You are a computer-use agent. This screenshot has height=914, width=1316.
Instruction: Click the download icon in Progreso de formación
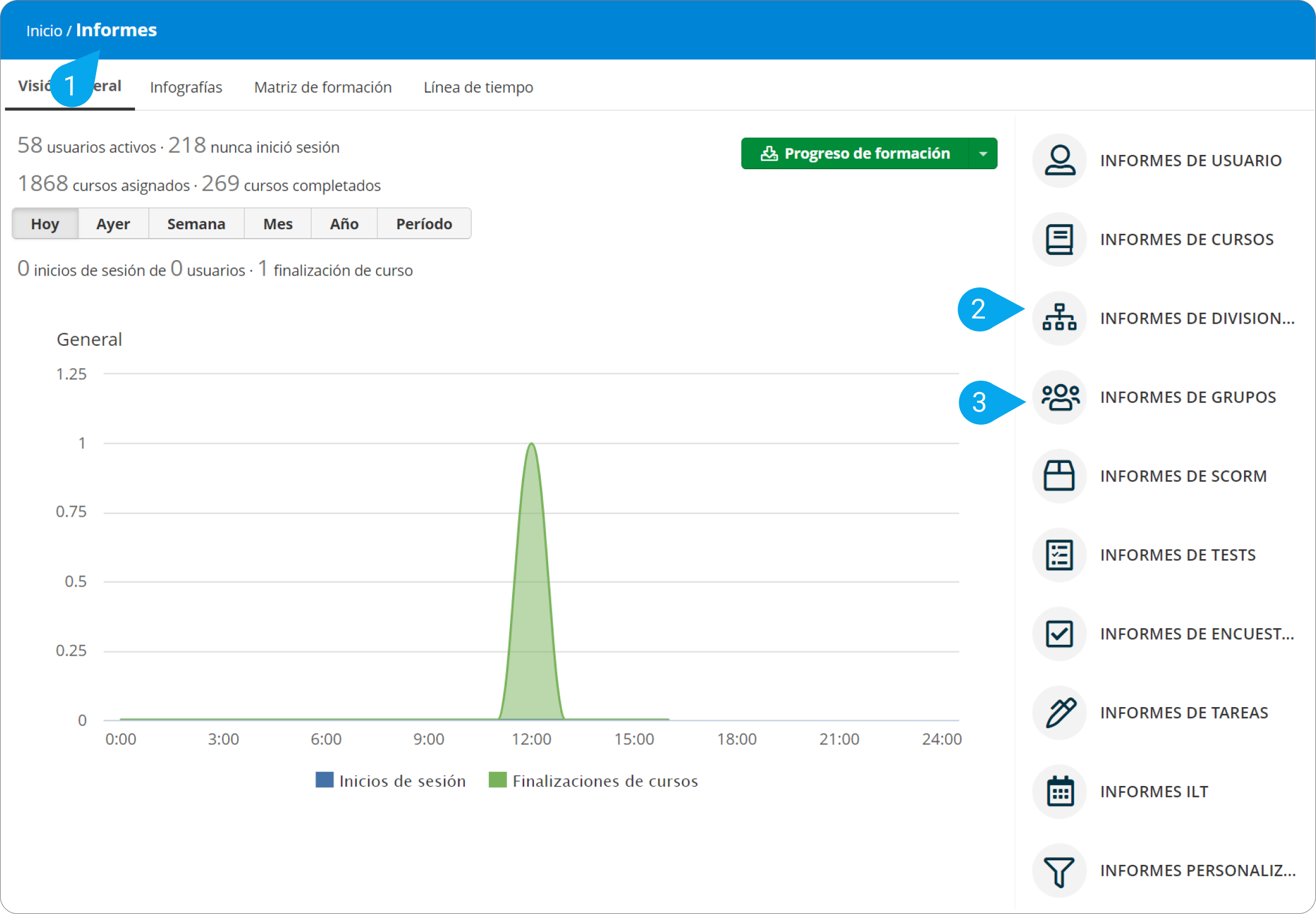point(769,154)
